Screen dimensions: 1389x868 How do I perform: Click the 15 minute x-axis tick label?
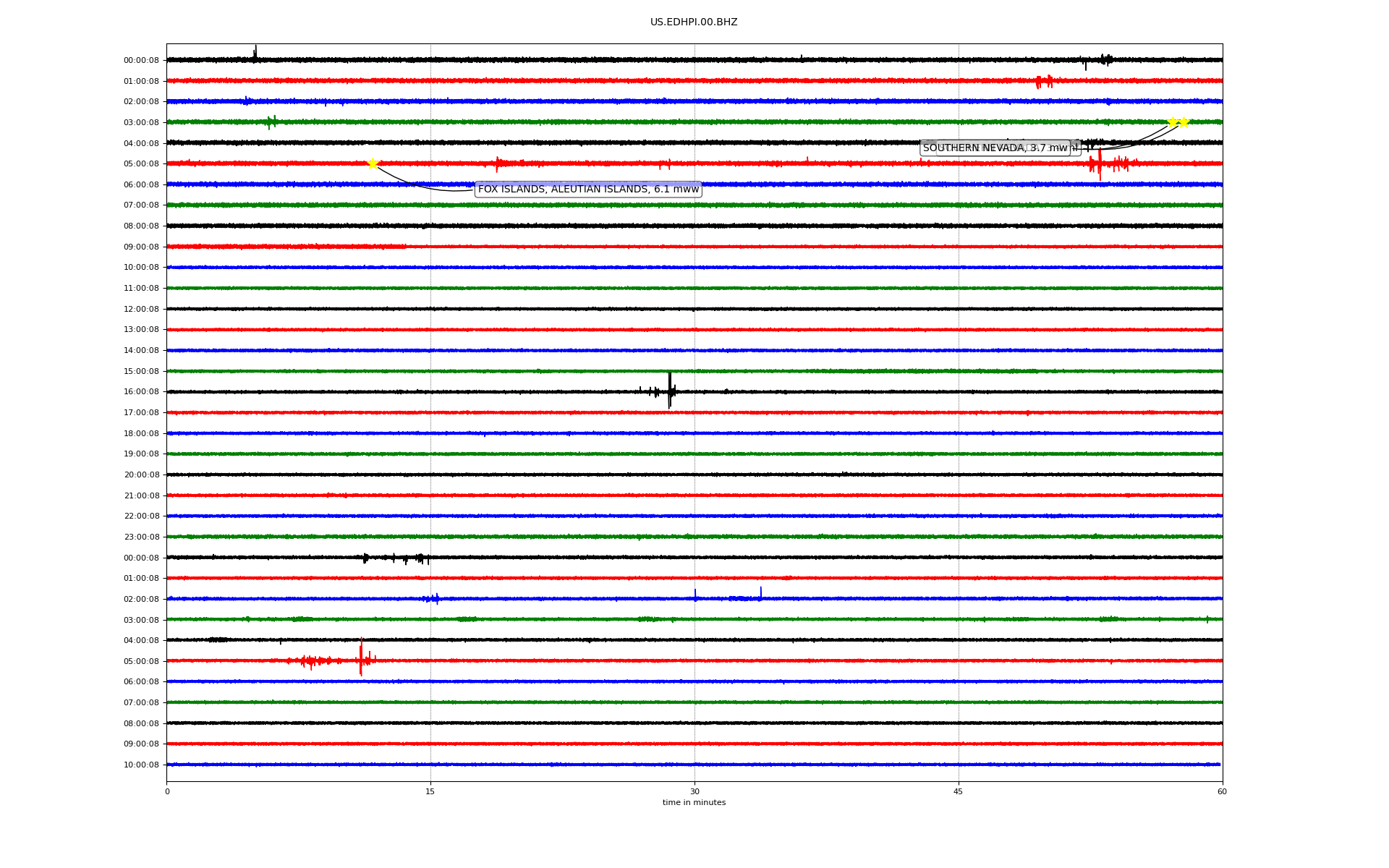(x=430, y=791)
